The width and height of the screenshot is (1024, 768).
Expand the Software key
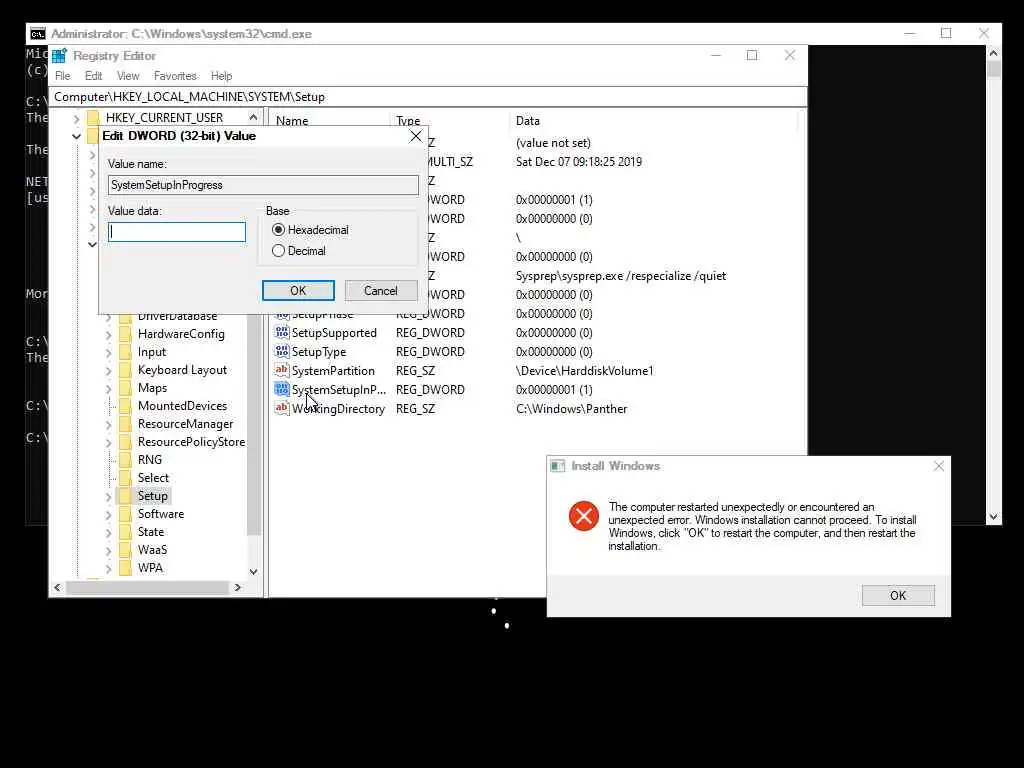pos(108,515)
